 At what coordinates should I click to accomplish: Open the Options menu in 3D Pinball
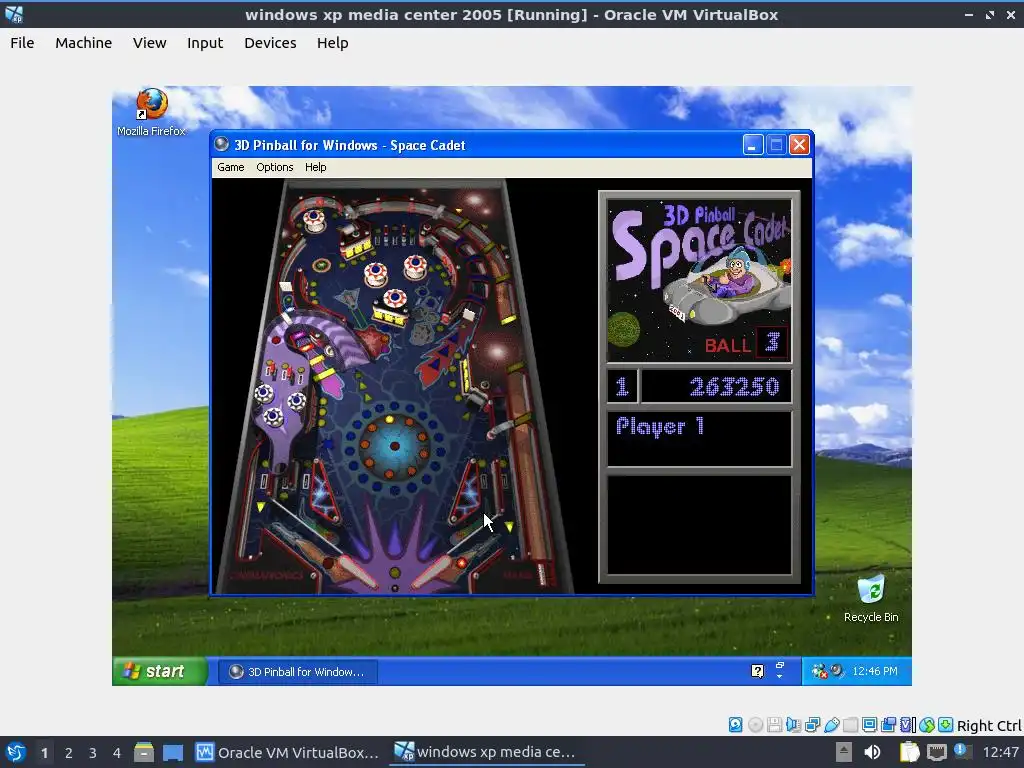(274, 167)
